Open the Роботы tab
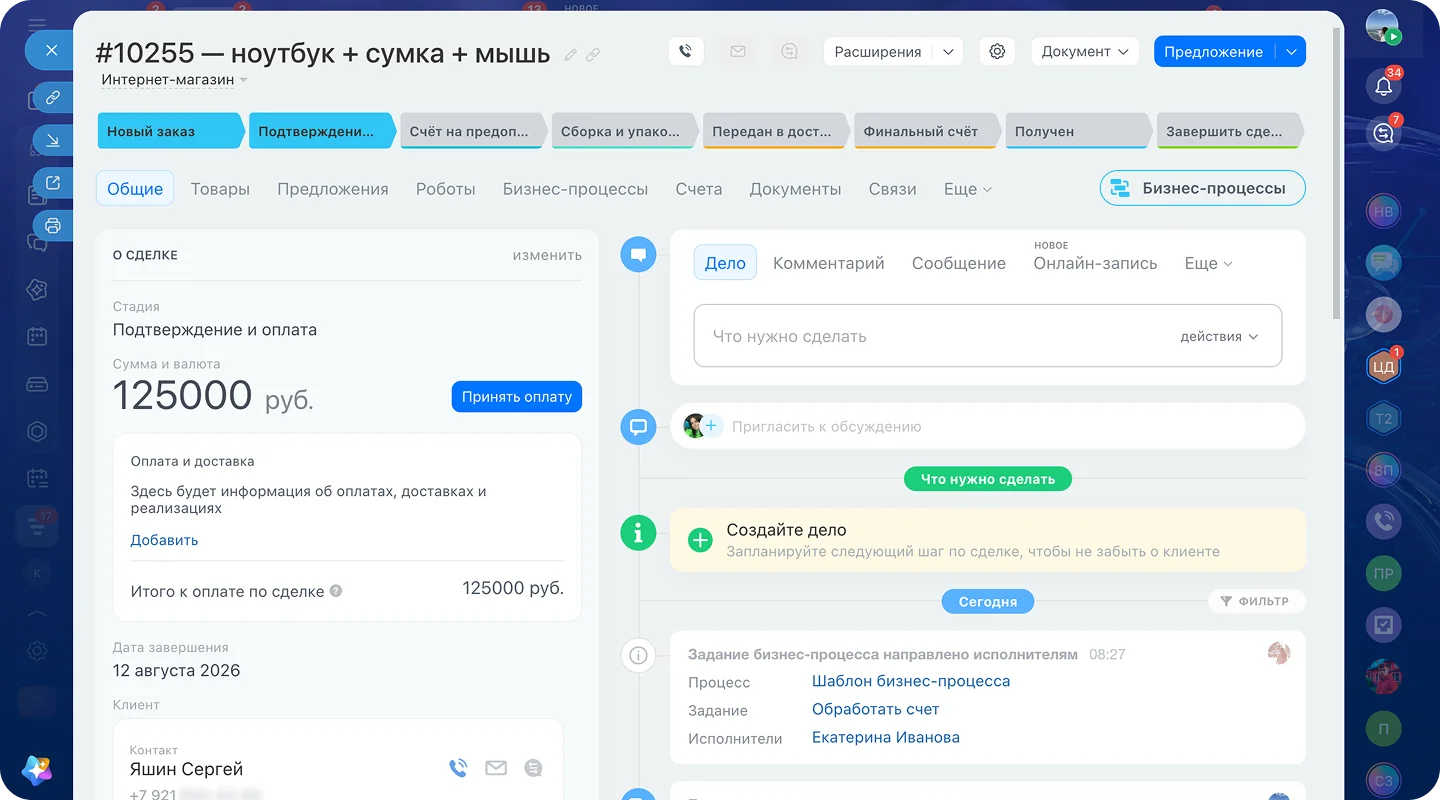Screen dimensions: 1440x800 coord(446,189)
